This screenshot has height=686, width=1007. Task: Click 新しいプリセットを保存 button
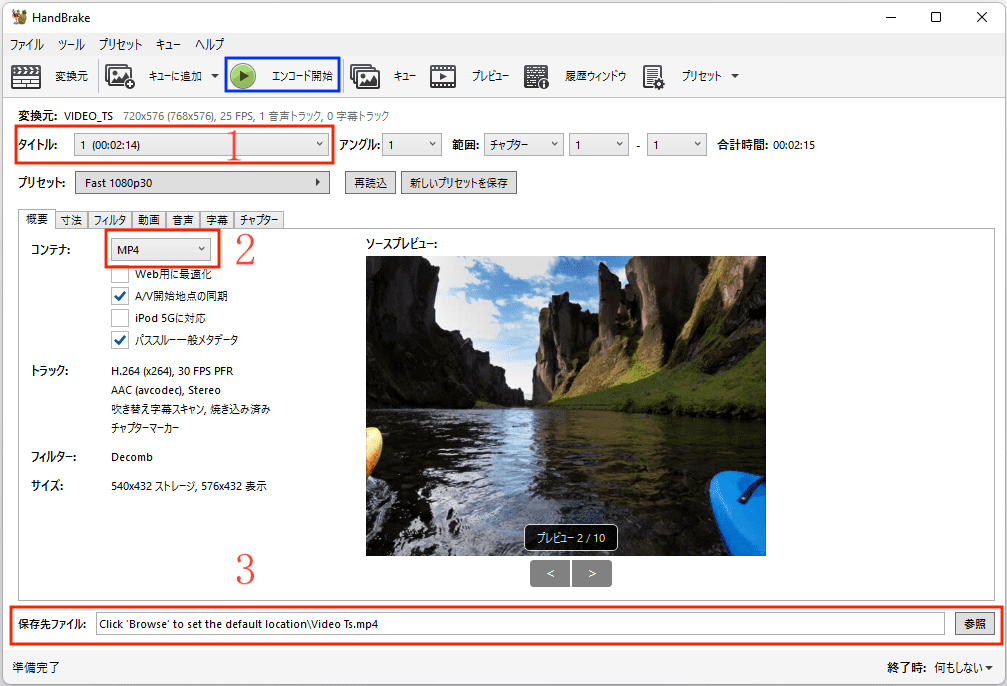pyautogui.click(x=459, y=182)
